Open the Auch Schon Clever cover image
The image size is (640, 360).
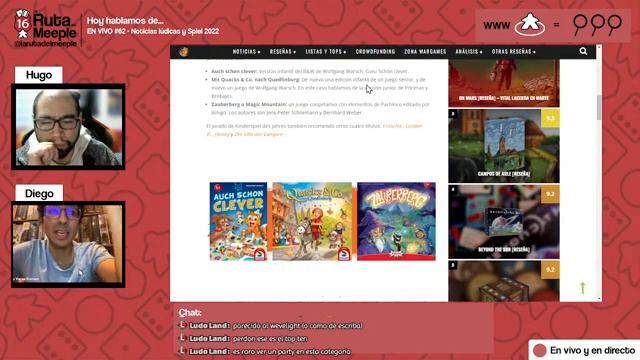(x=238, y=221)
